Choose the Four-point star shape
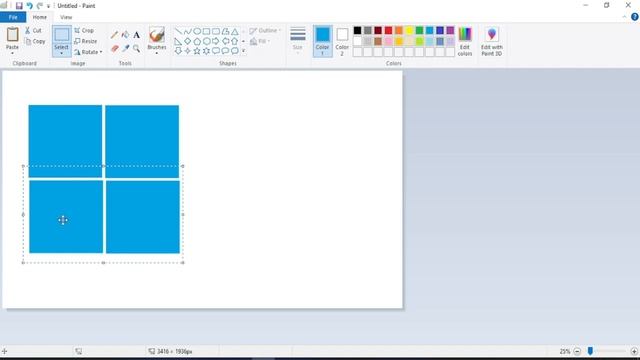The height and width of the screenshot is (360, 640). click(187, 51)
